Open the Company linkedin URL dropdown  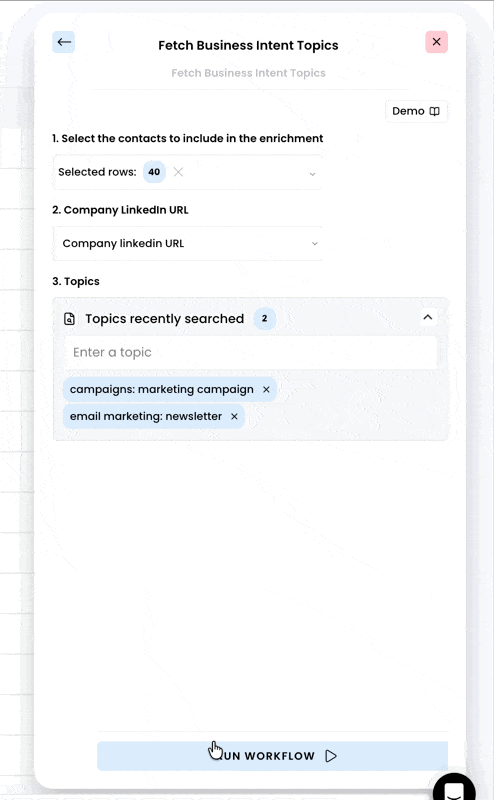187,243
